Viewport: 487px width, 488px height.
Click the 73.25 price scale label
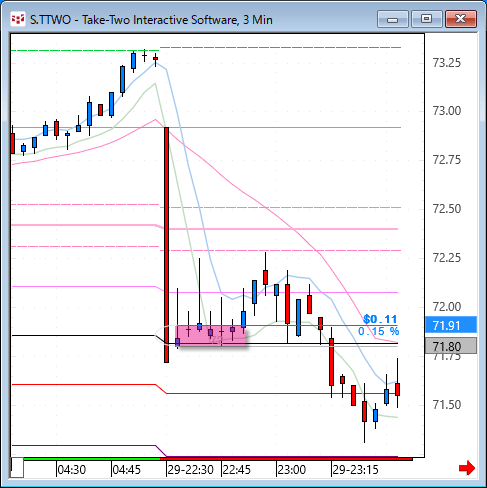(x=447, y=62)
